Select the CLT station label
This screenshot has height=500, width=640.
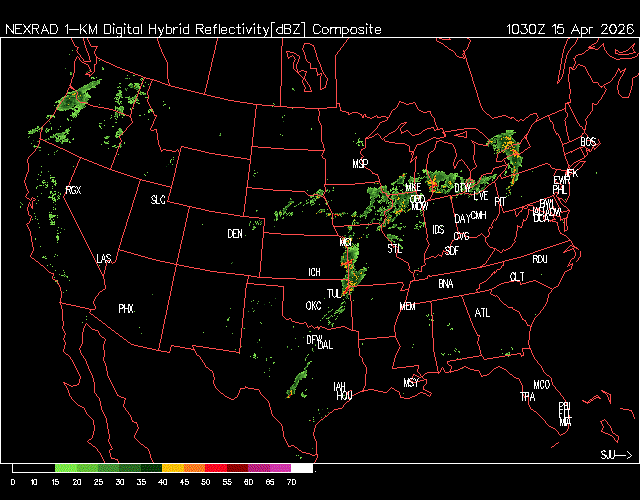pyautogui.click(x=517, y=276)
